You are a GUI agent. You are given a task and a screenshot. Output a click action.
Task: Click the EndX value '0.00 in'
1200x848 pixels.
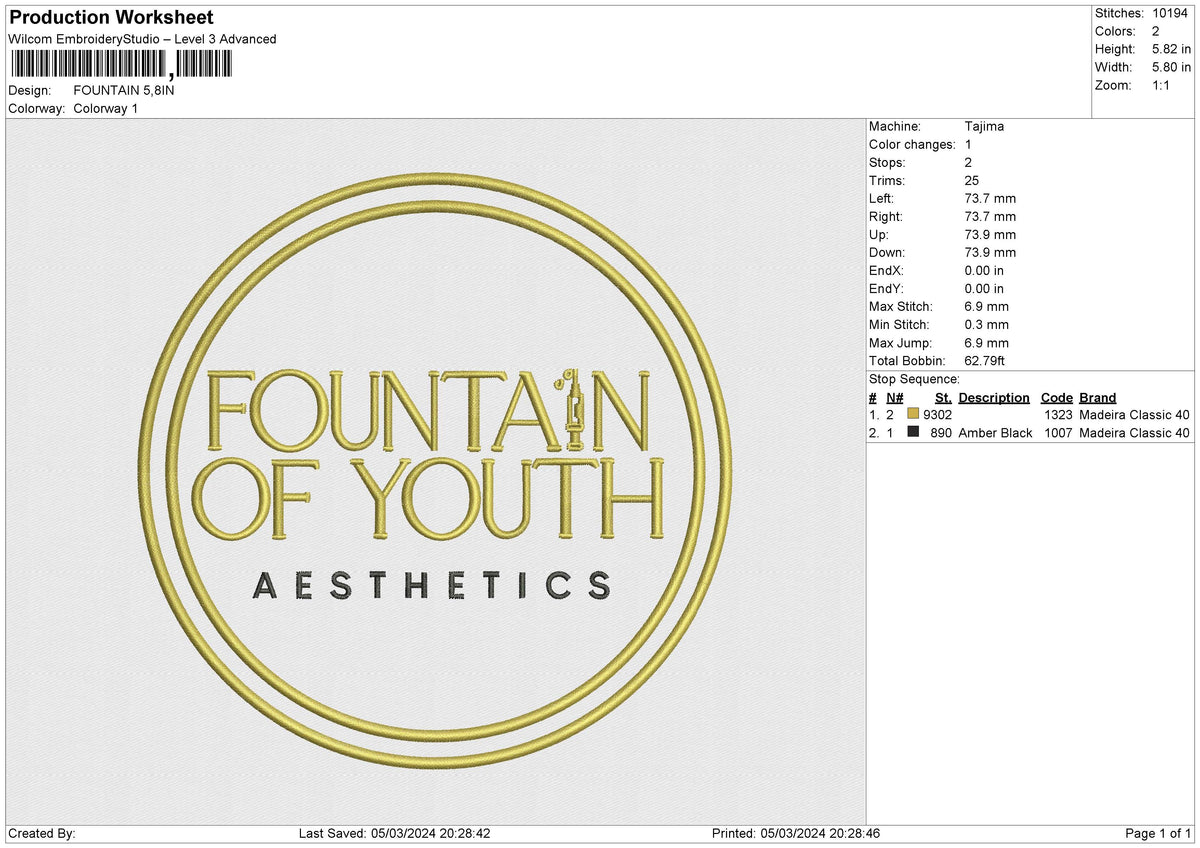(x=984, y=271)
